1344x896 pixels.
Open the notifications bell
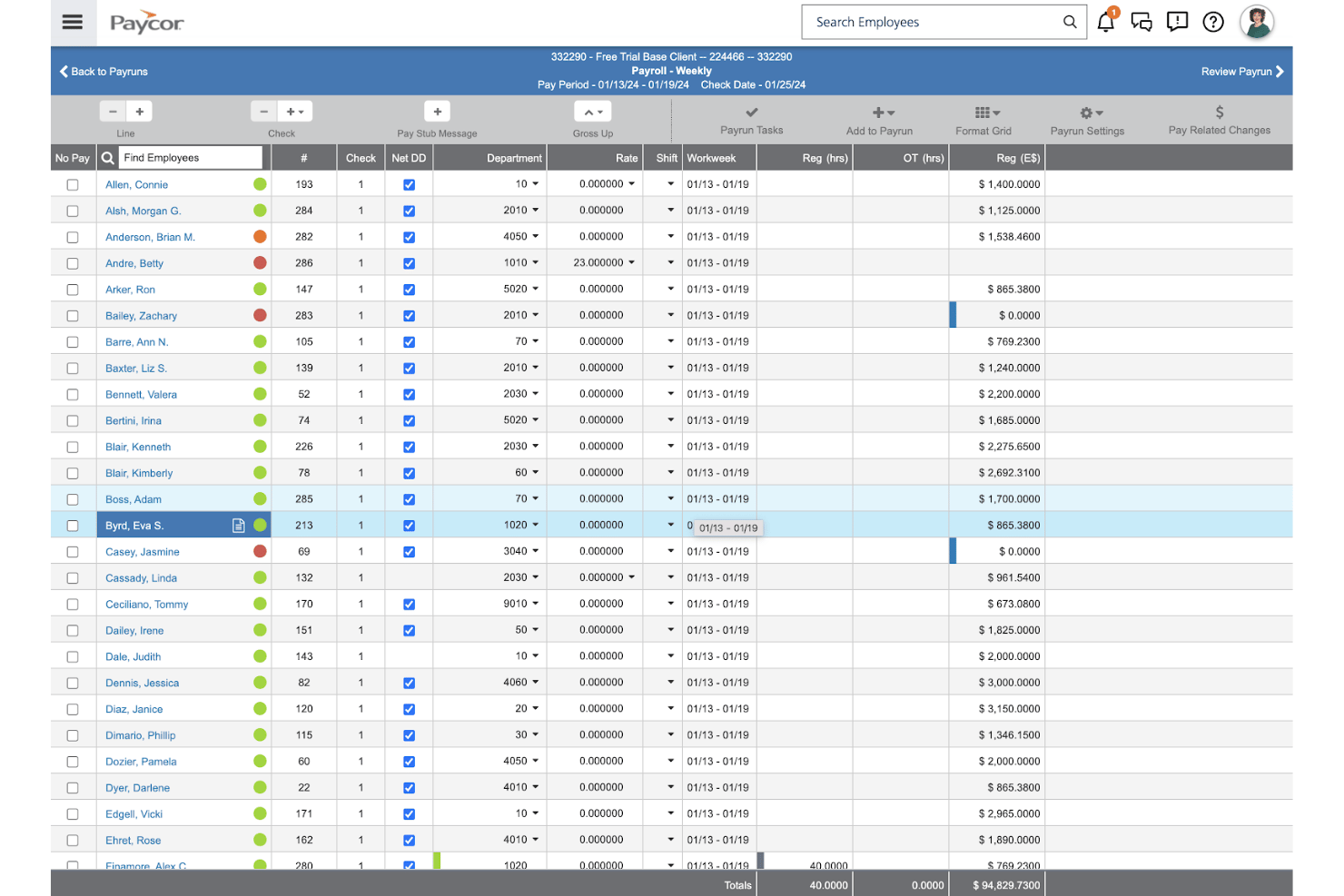pyautogui.click(x=1106, y=22)
